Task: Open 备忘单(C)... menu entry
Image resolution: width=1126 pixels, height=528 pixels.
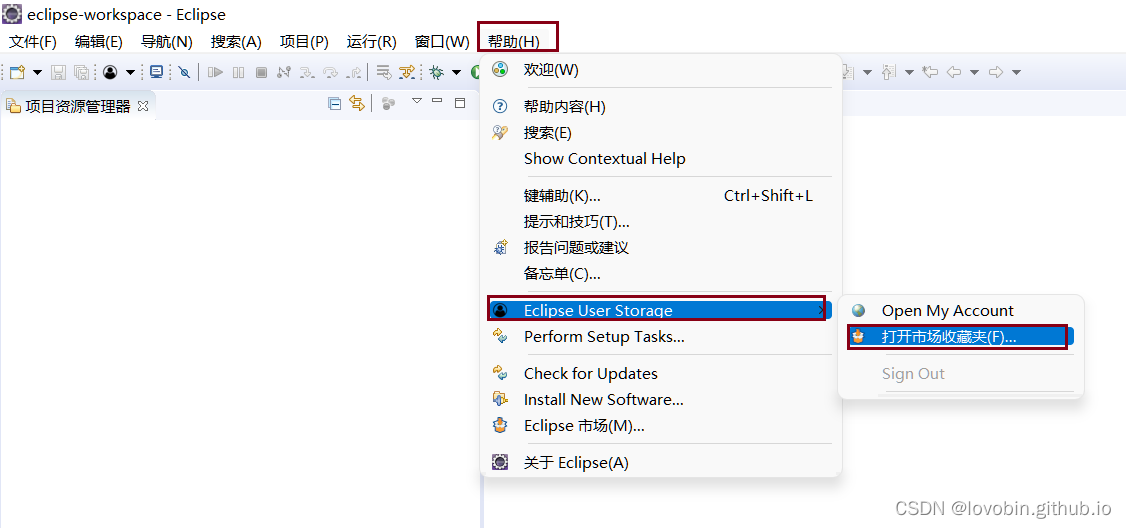Action: [661, 274]
